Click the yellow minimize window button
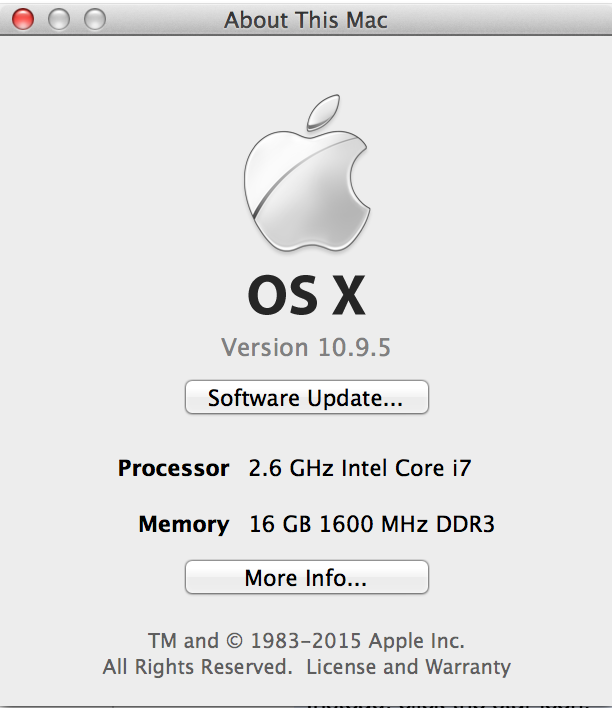This screenshot has width=612, height=708. pyautogui.click(x=59, y=19)
